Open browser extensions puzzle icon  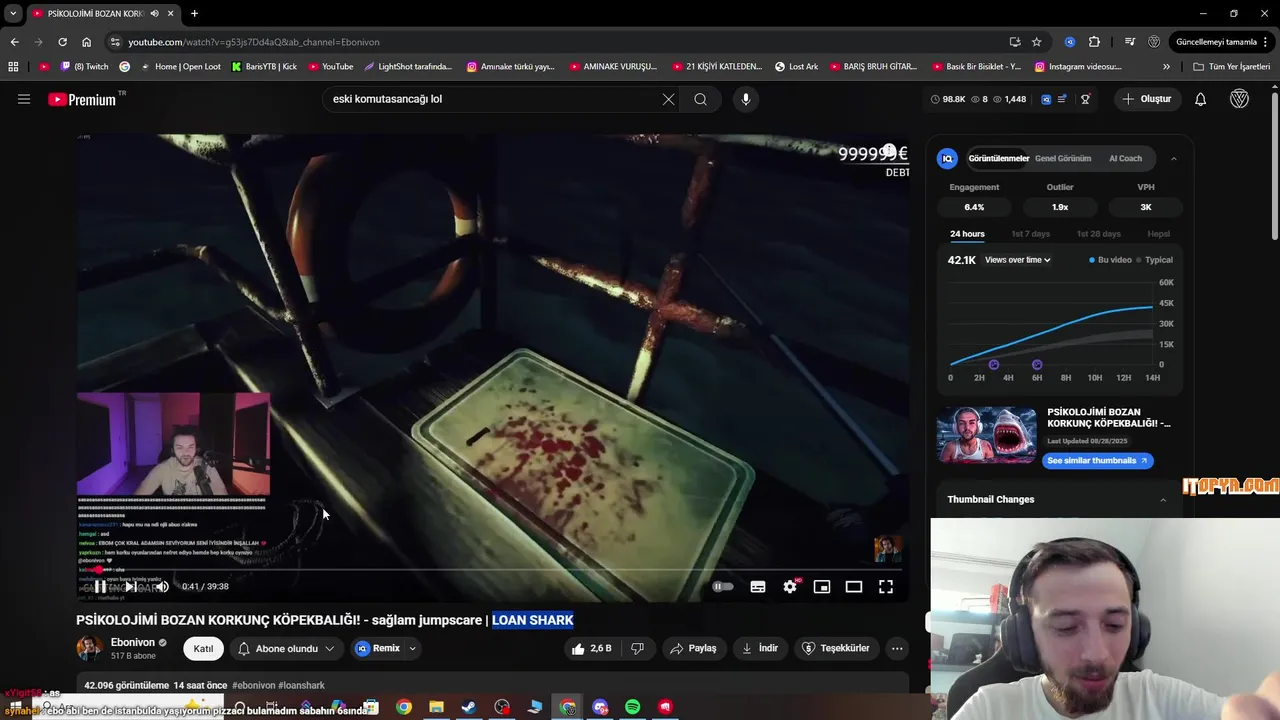click(x=1094, y=42)
